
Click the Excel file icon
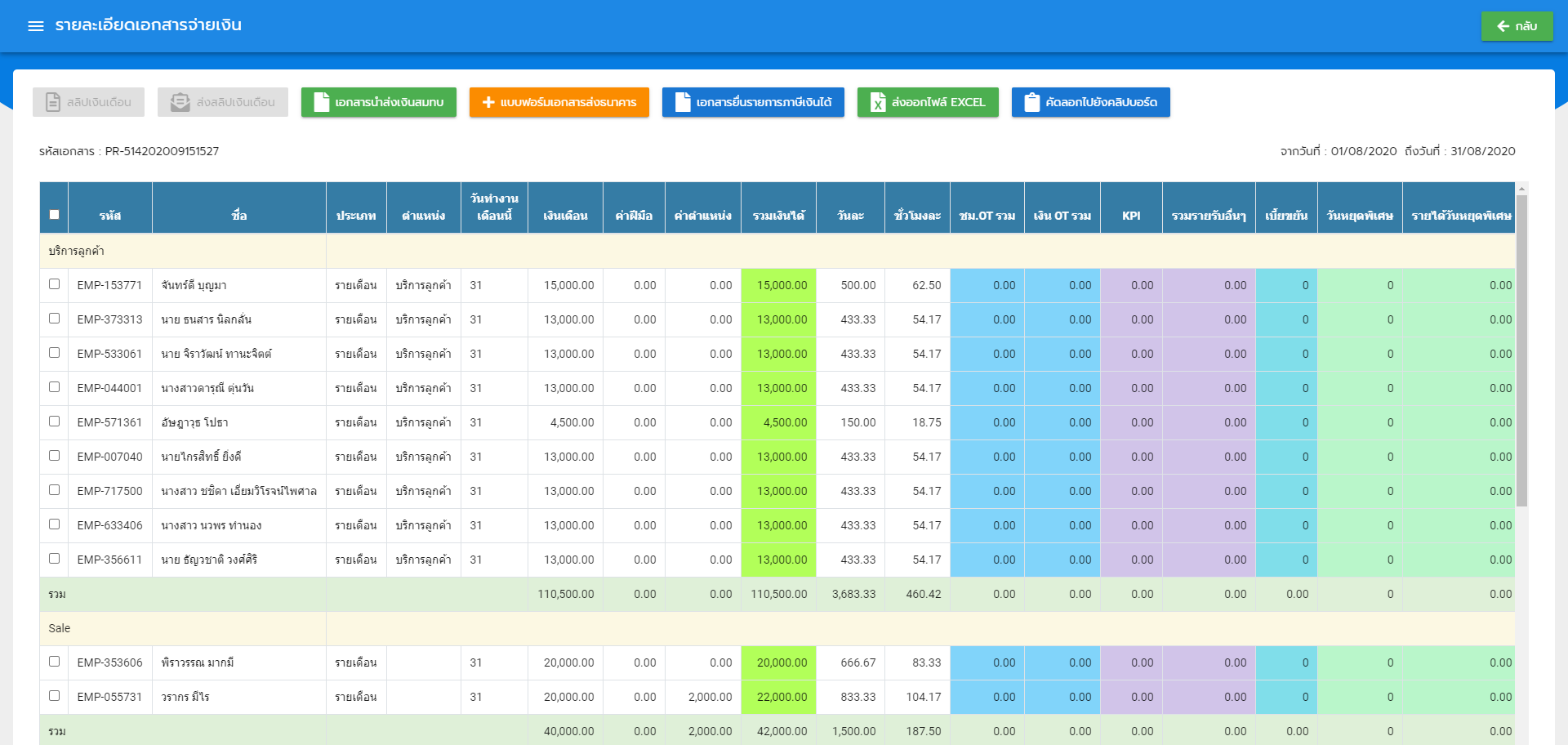[x=878, y=102]
